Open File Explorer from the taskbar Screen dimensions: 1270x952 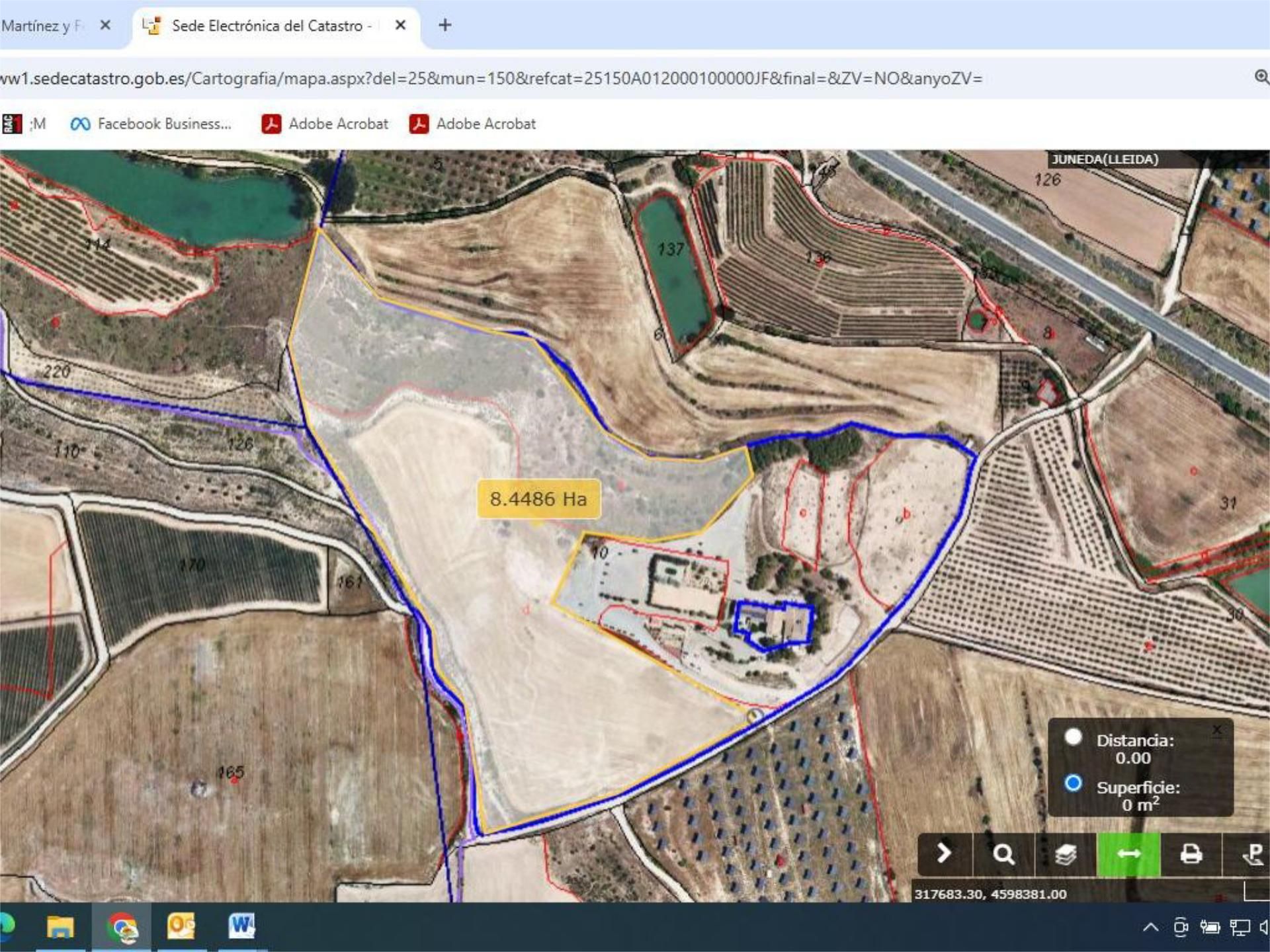pyautogui.click(x=60, y=926)
